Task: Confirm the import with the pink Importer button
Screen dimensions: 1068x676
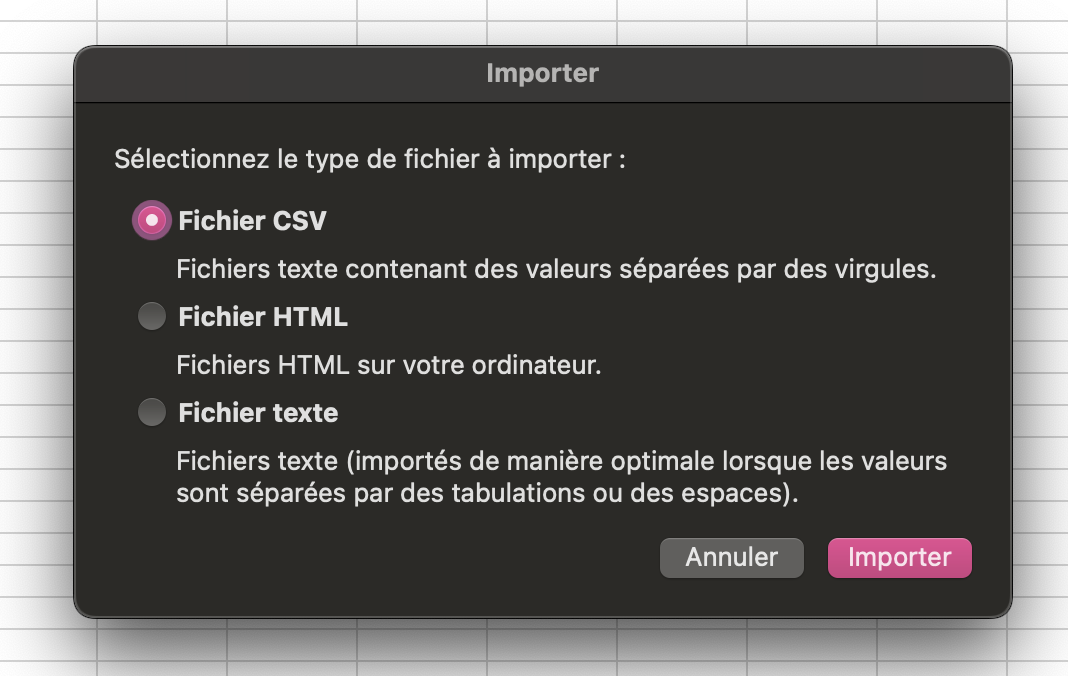Action: click(x=898, y=557)
